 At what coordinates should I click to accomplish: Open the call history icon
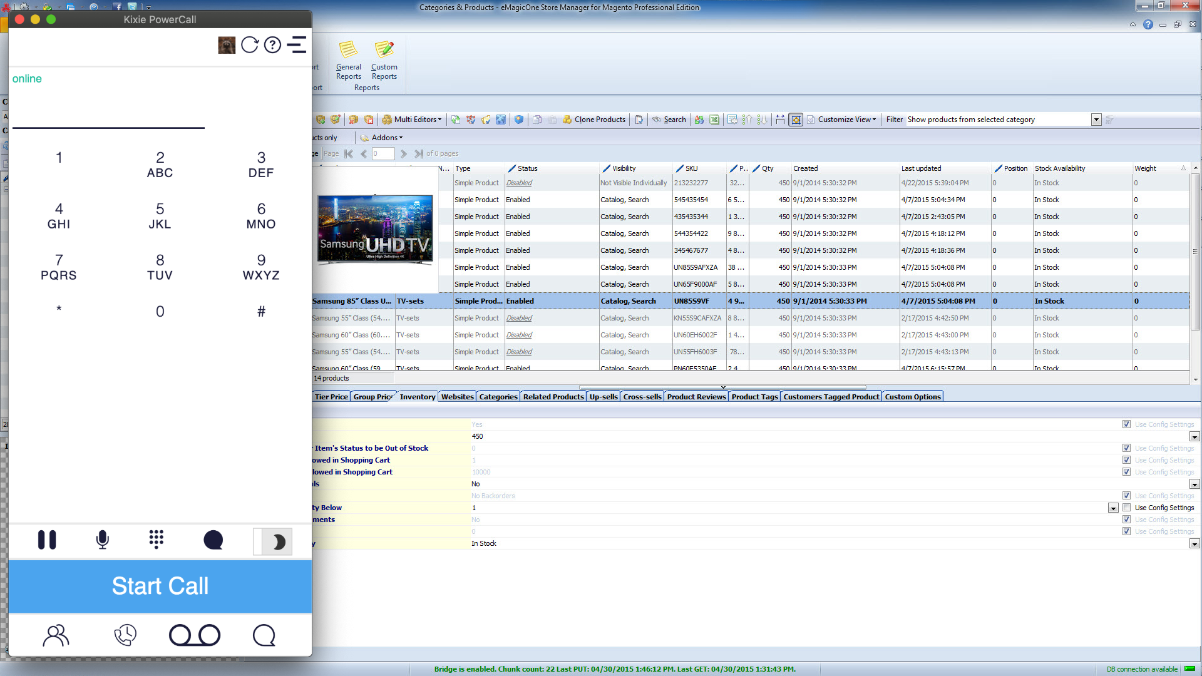125,636
